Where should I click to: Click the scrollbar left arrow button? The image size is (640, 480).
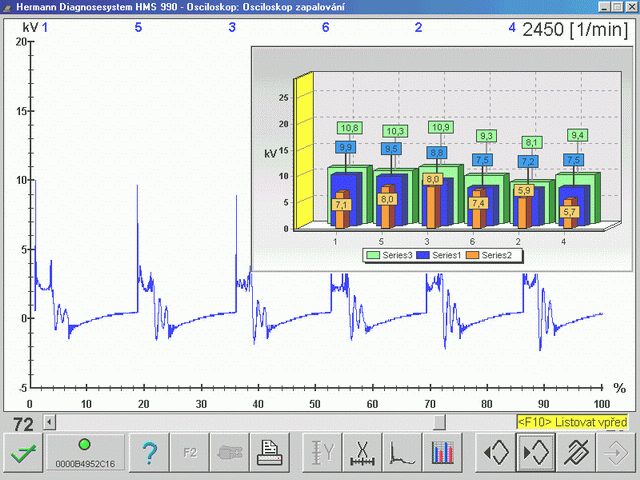(x=49, y=422)
